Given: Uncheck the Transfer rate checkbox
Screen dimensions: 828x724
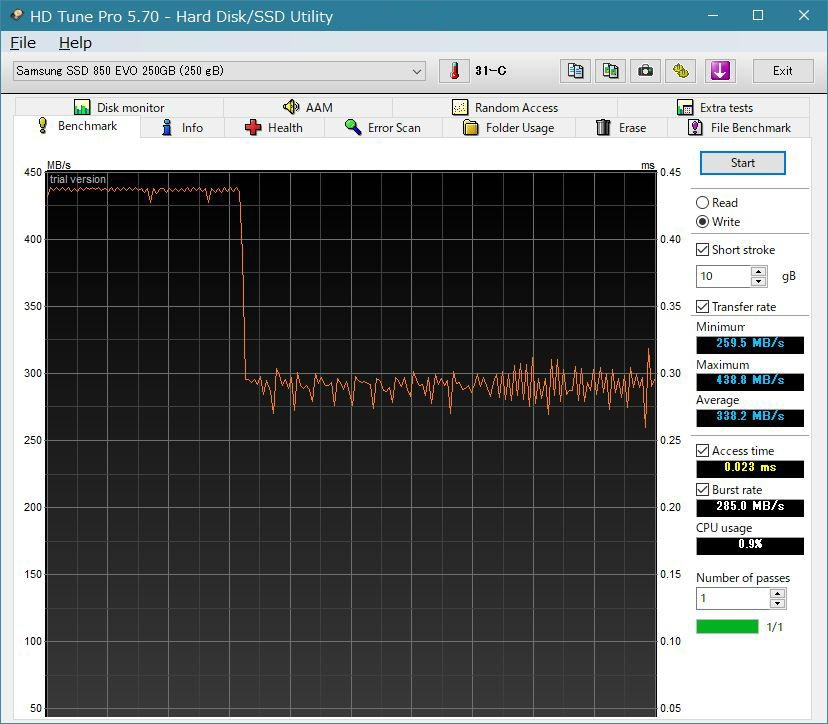Looking at the screenshot, I should 703,307.
